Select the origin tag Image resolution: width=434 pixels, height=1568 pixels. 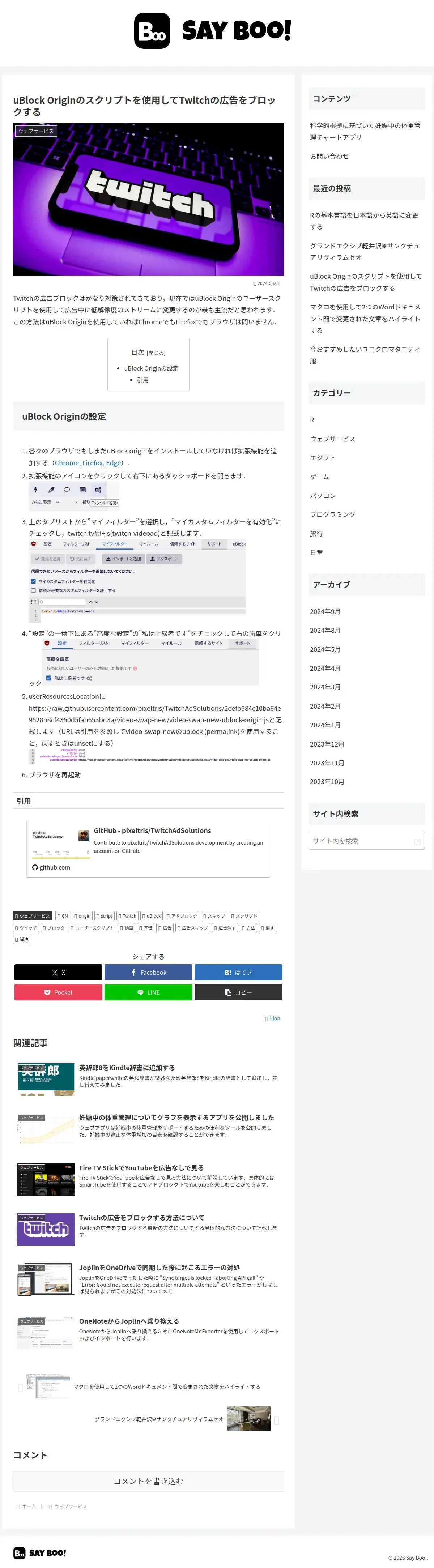point(82,915)
